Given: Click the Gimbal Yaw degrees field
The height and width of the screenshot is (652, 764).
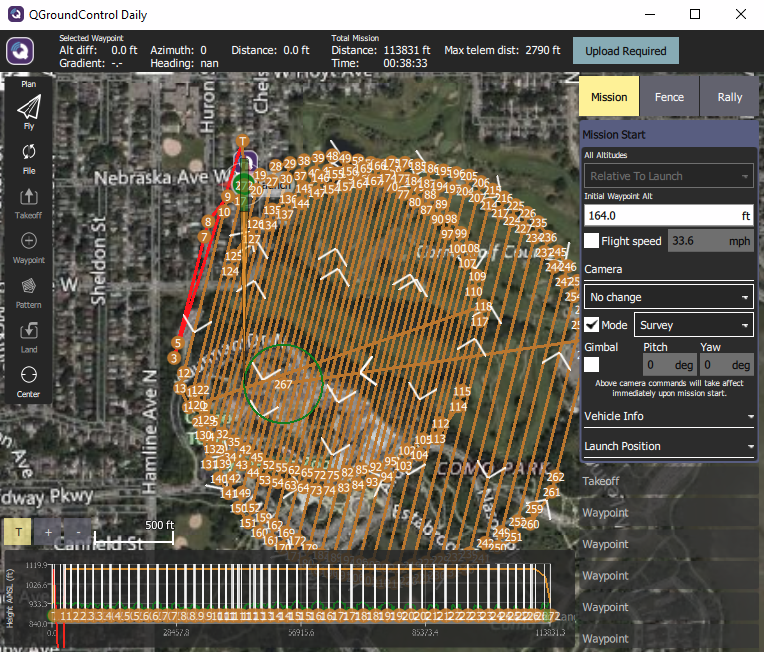Looking at the screenshot, I should click(726, 364).
